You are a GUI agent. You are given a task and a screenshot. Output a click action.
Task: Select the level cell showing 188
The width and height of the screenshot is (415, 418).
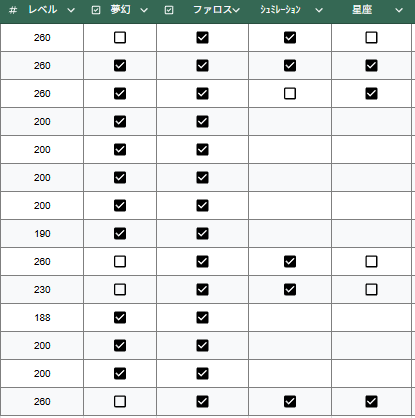42,317
